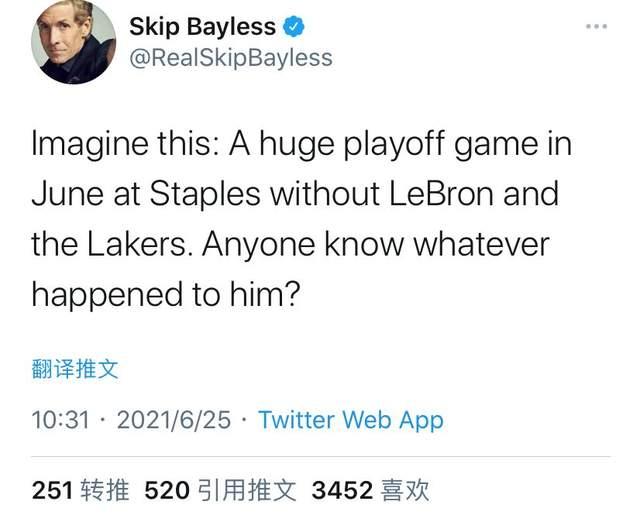Open the three-dot more options menu
The width and height of the screenshot is (640, 522).
[596, 26]
